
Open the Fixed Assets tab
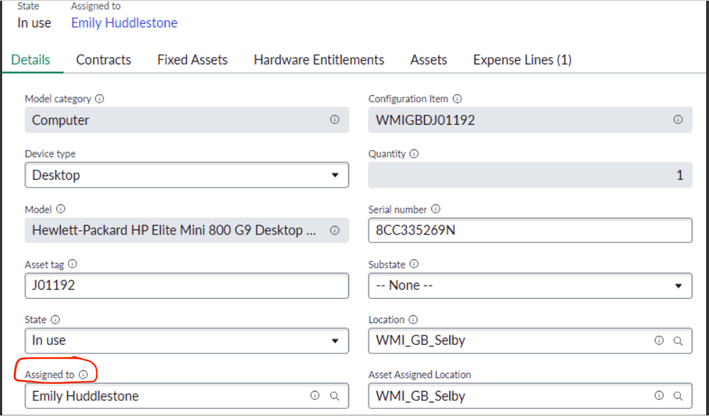[x=192, y=60]
